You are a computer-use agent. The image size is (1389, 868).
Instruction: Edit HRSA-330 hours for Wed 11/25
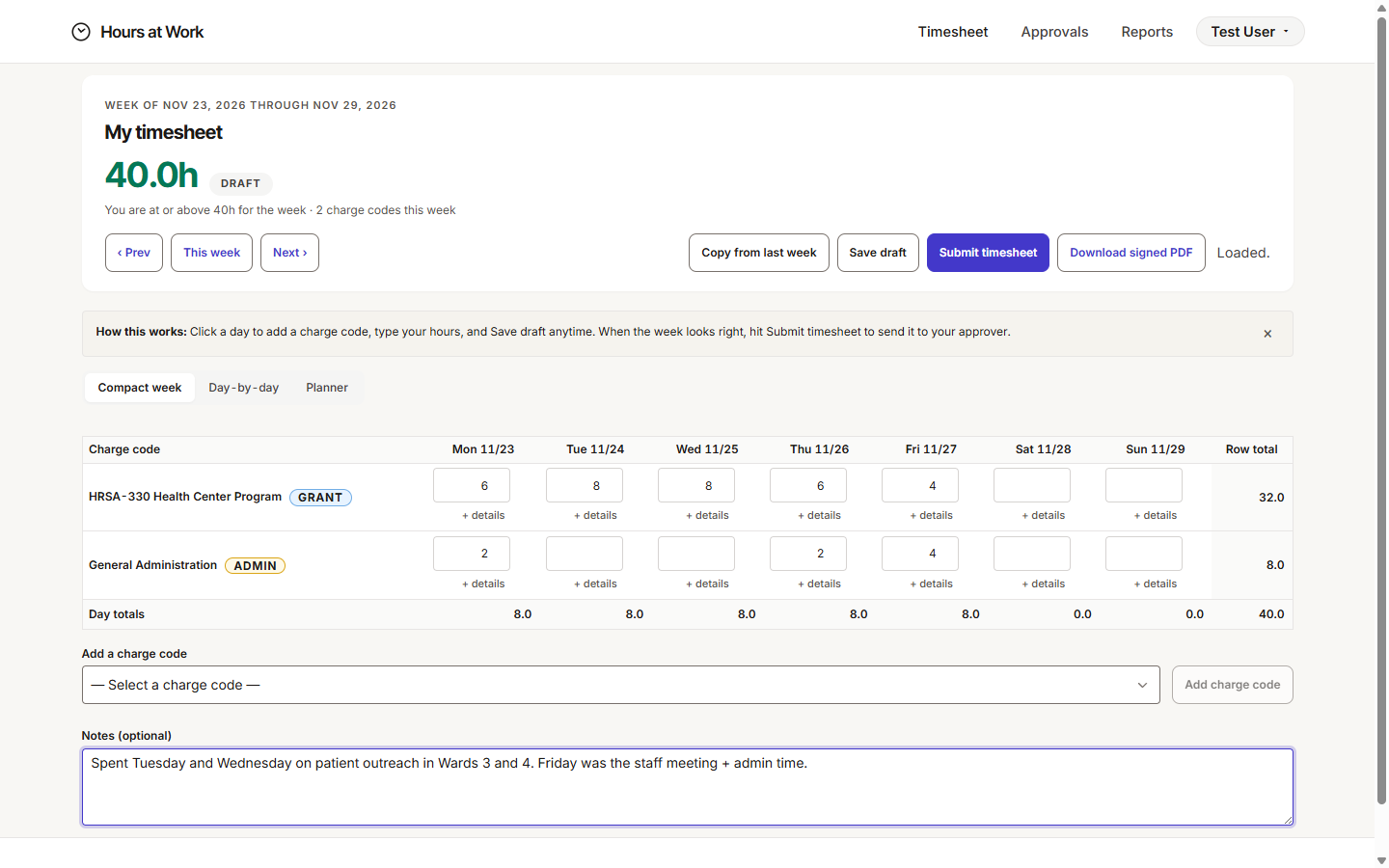(696, 485)
